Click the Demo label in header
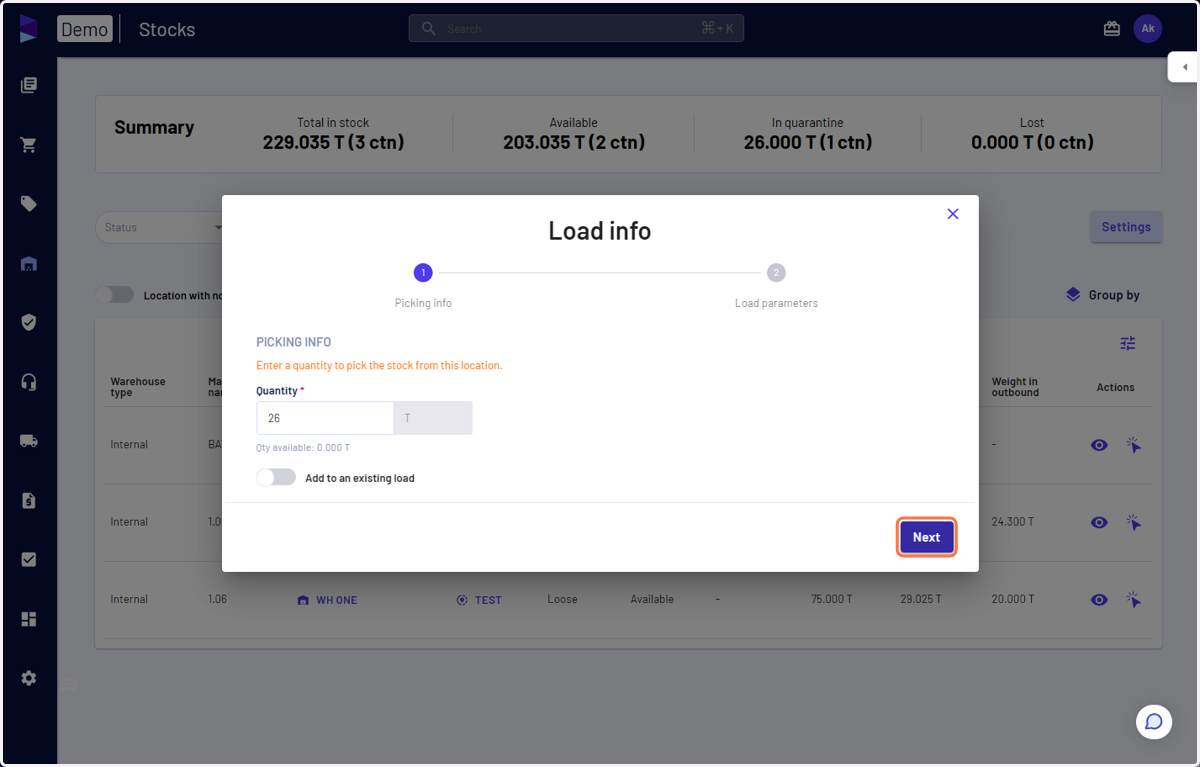This screenshot has height=767, width=1200. click(84, 29)
